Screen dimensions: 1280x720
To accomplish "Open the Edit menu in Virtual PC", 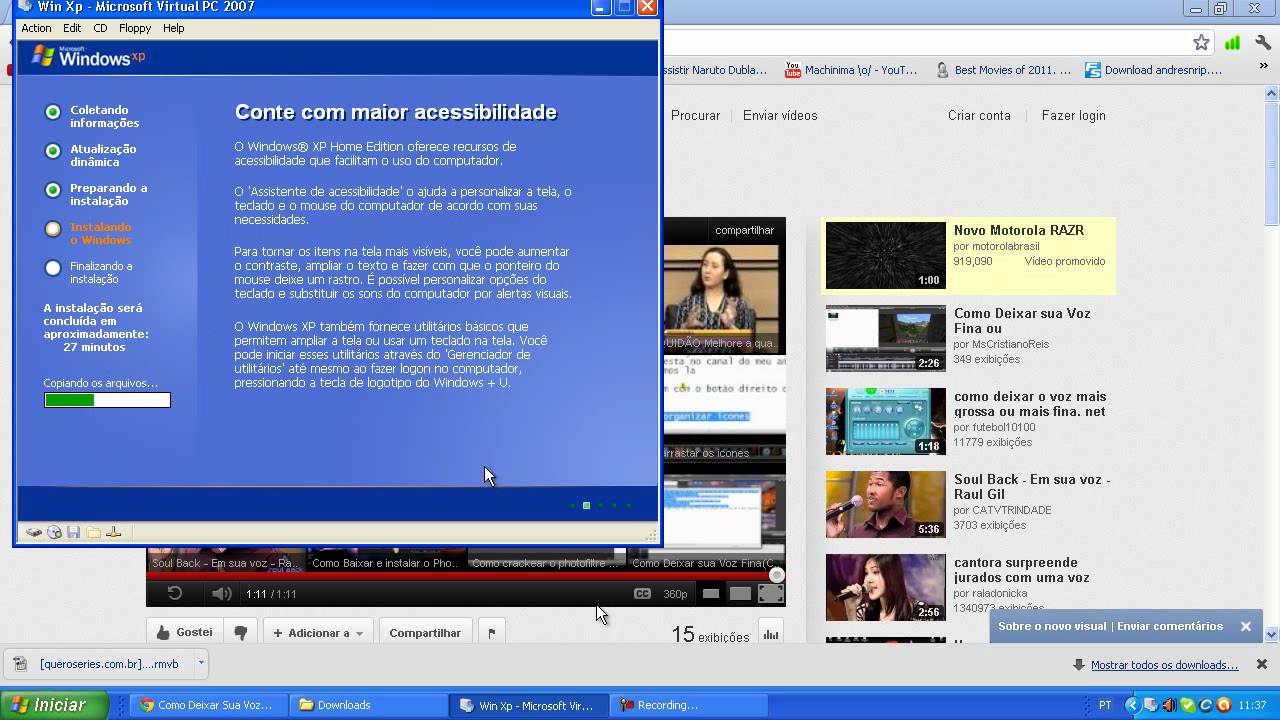I will click(72, 28).
